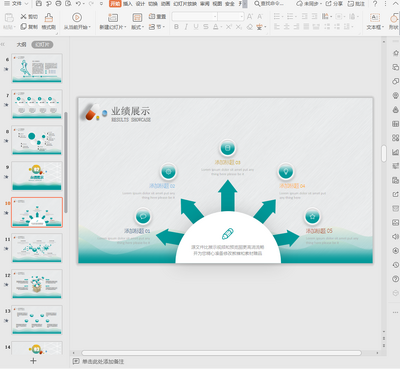Click the Cut (剪切) button
The width and height of the screenshot is (400, 369).
click(x=29, y=16)
